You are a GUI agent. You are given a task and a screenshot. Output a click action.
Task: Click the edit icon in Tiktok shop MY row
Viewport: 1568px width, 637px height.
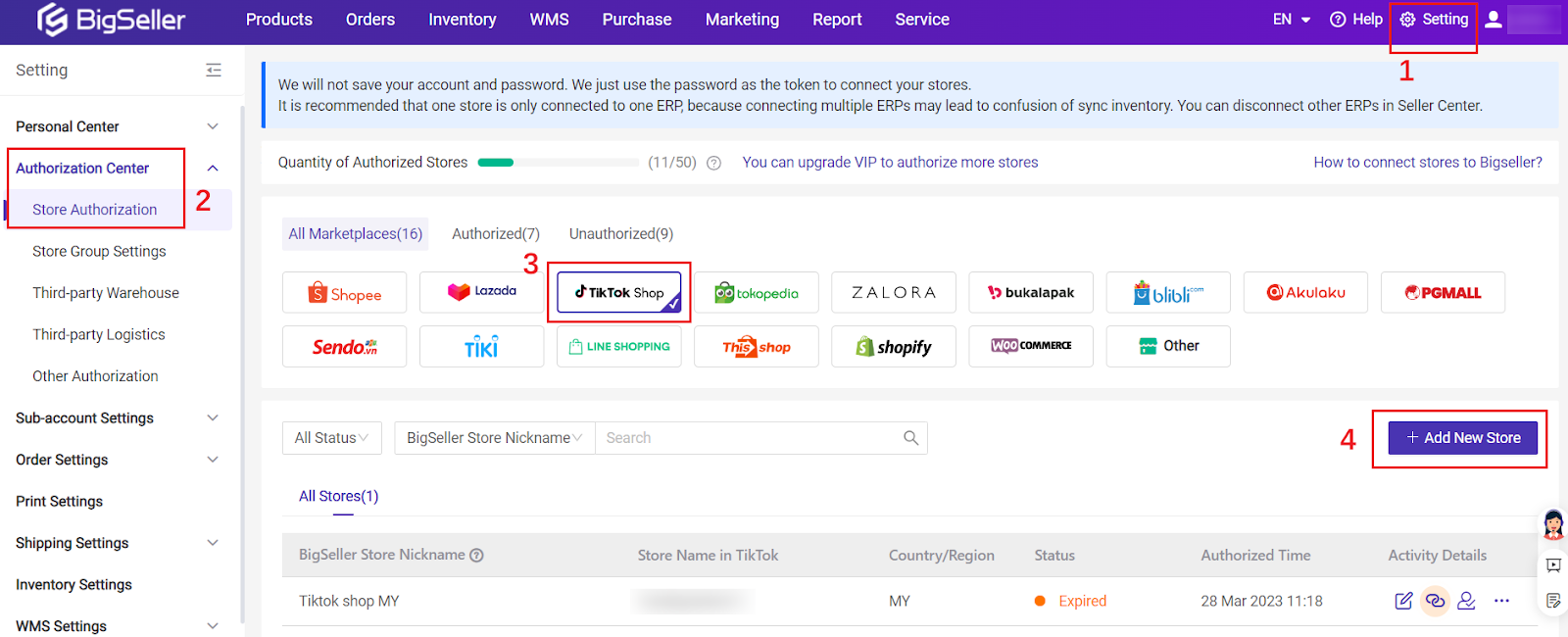pos(1403,601)
